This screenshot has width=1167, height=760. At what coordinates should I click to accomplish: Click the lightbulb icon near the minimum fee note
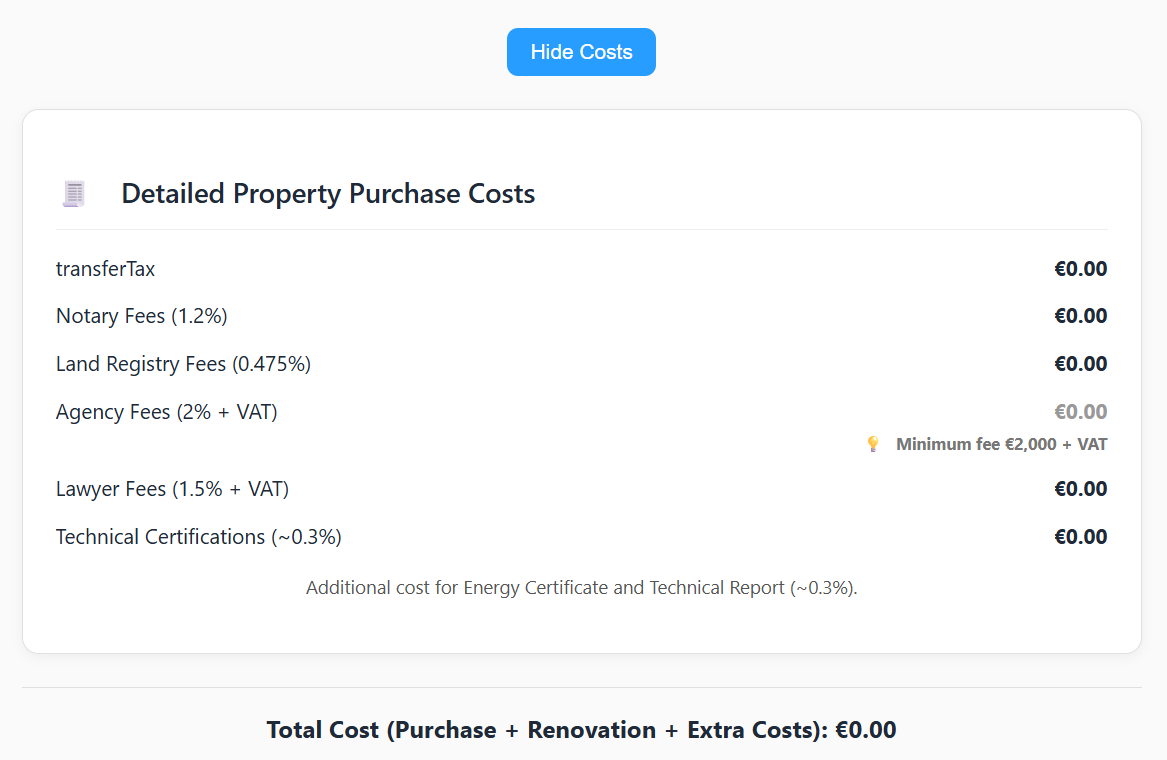click(873, 443)
